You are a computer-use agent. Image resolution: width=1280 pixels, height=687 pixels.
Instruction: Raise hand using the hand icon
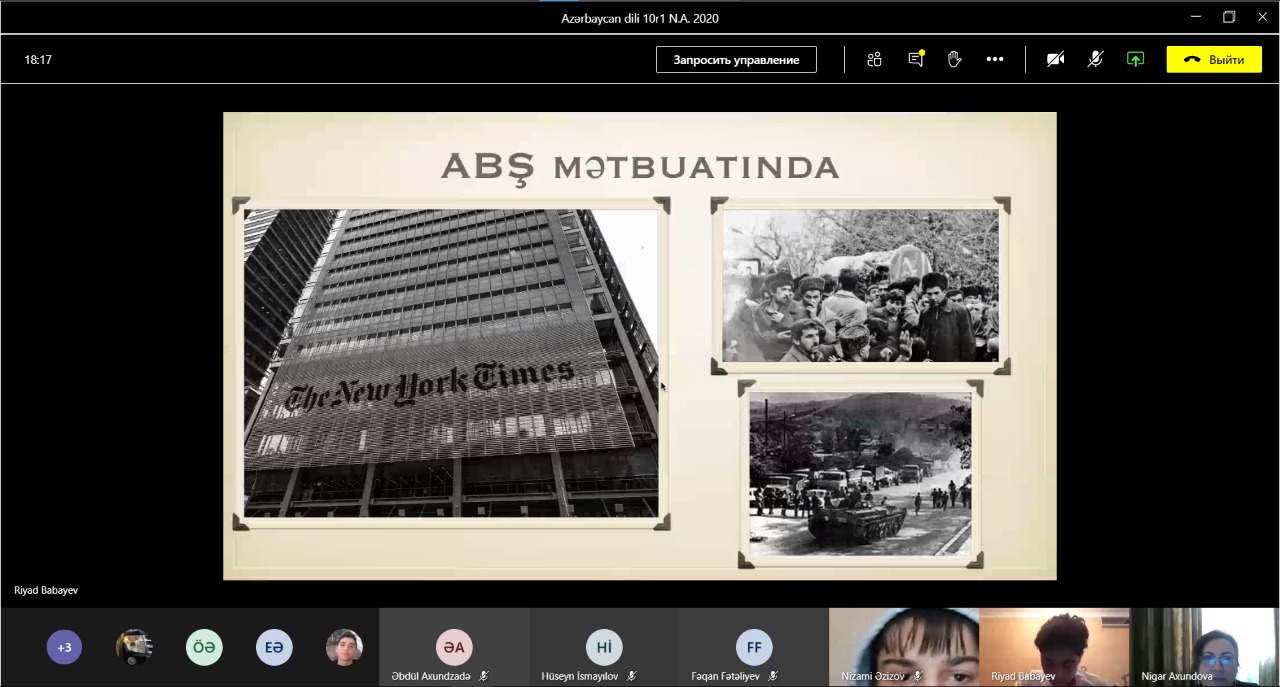coord(954,60)
